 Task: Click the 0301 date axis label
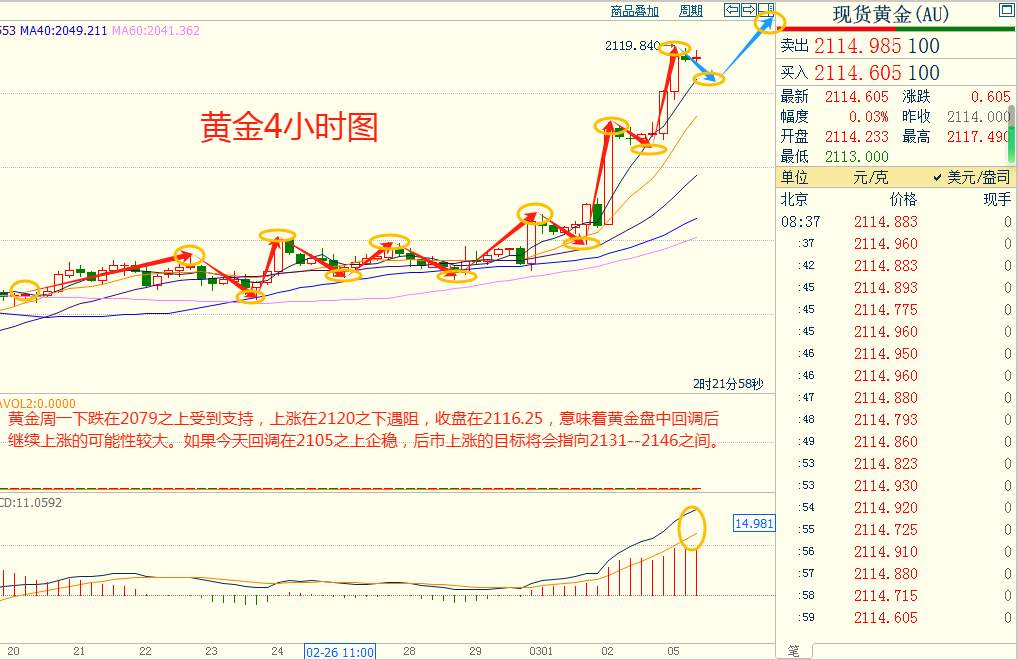[x=541, y=651]
